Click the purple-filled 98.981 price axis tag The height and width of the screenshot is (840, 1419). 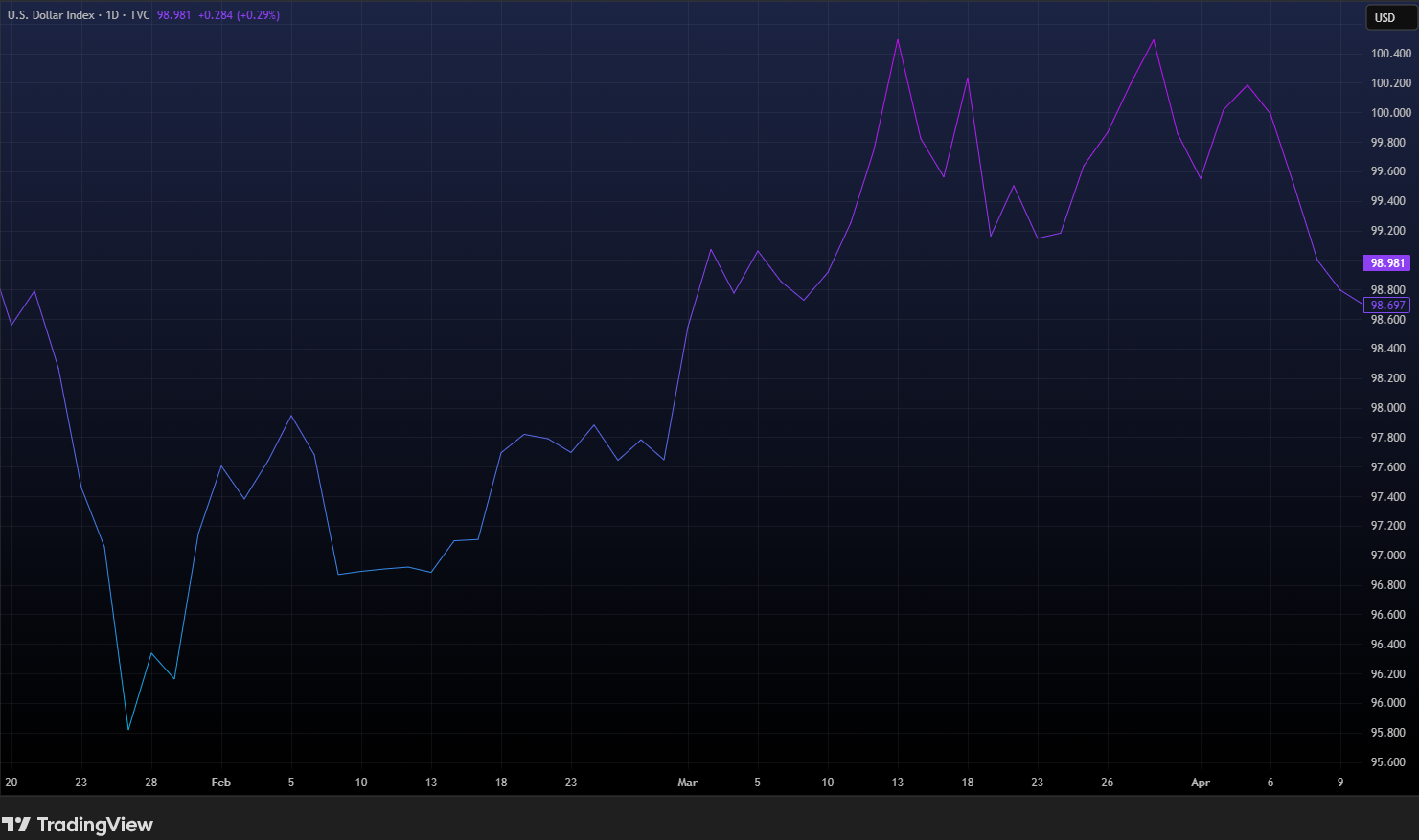pyautogui.click(x=1386, y=262)
